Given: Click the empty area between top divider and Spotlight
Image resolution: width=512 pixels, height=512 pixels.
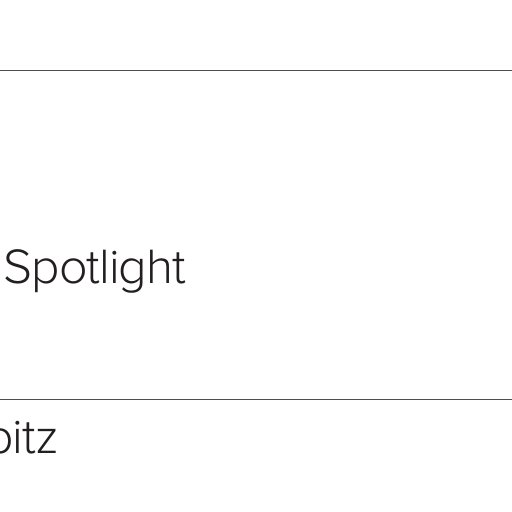Looking at the screenshot, I should coord(256,158).
